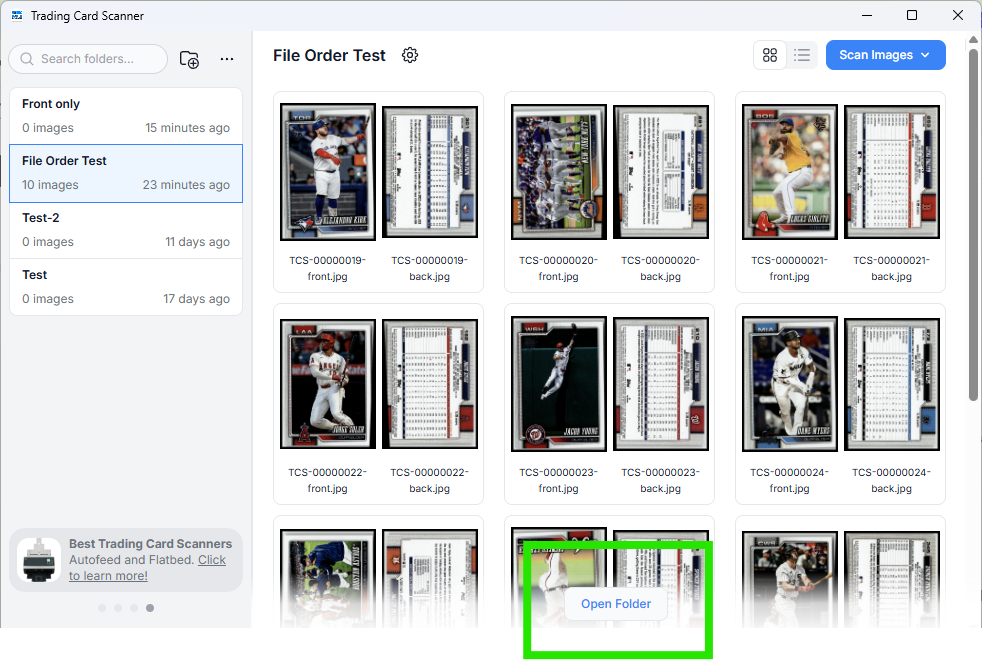
Task: Open File Order Test folder settings gear
Action: click(410, 55)
